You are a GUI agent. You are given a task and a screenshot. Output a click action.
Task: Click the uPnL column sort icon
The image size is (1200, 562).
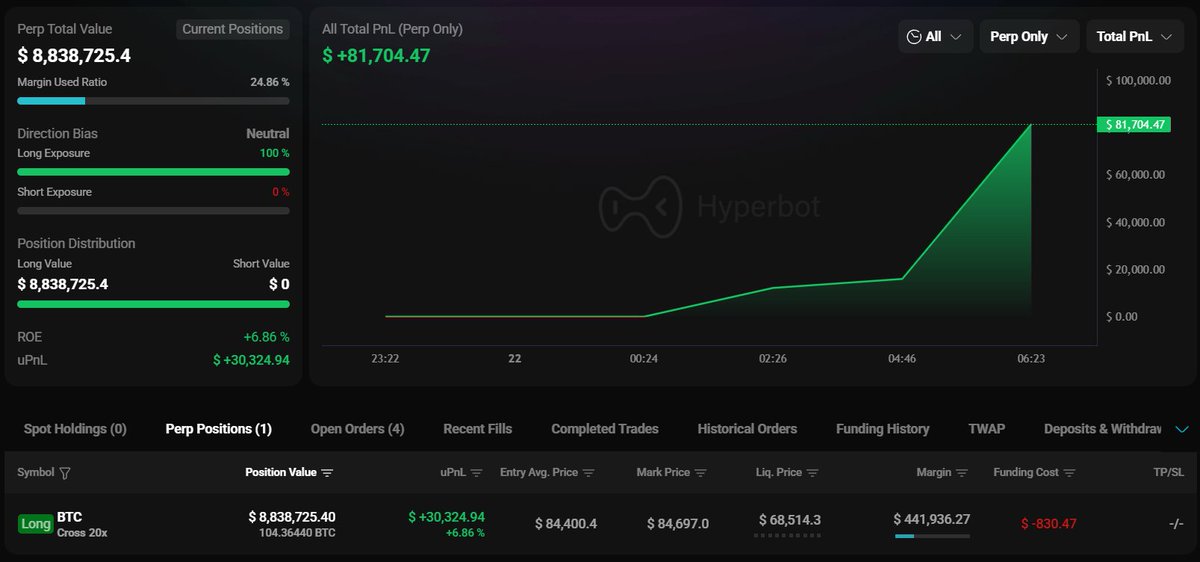476,473
